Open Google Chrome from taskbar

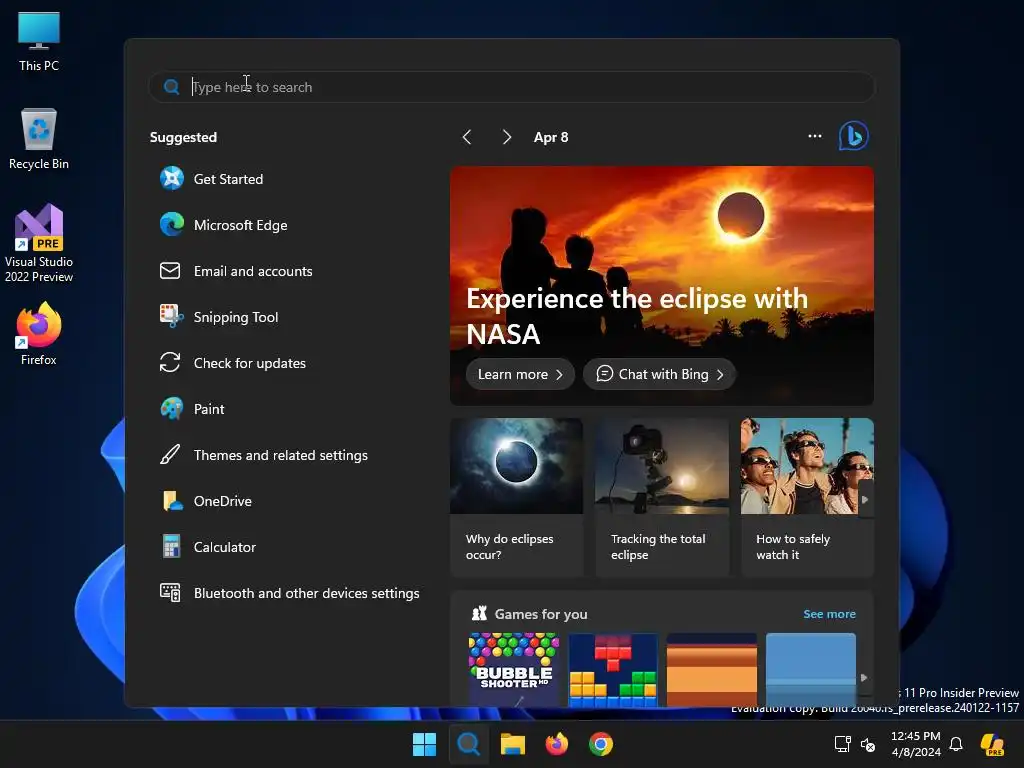click(601, 744)
